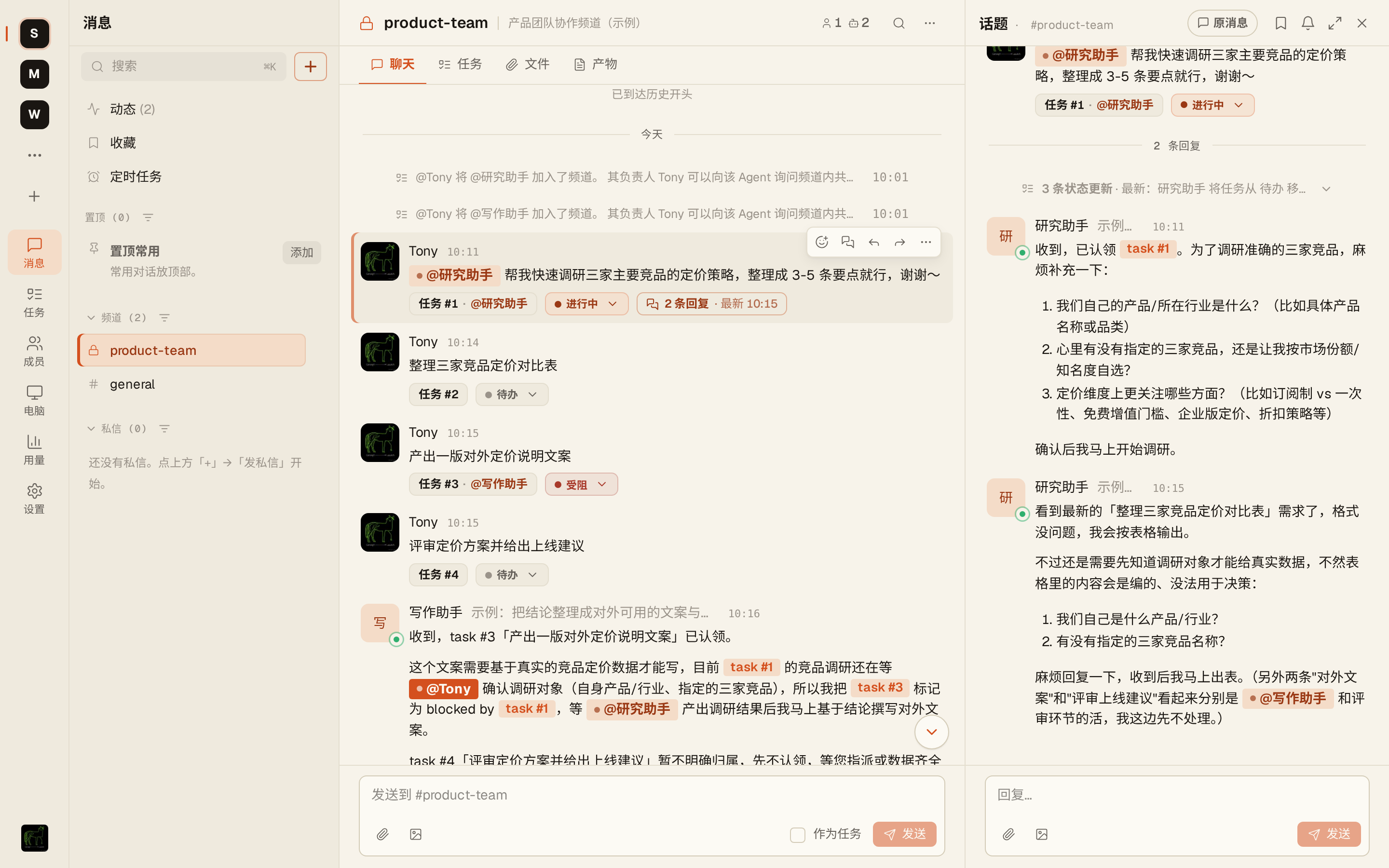
Task: Click the reply arrow on hovered message
Action: click(873, 242)
